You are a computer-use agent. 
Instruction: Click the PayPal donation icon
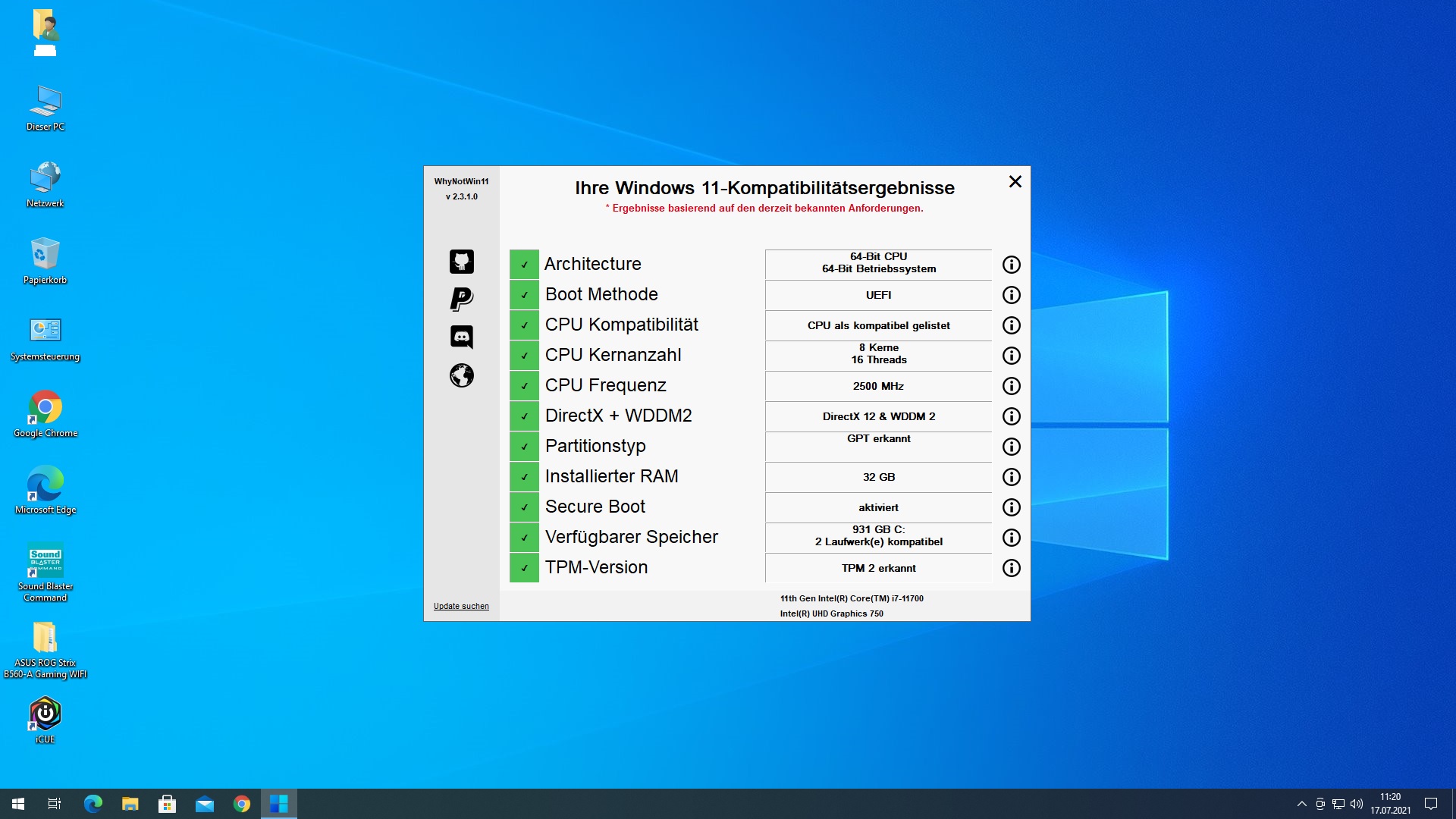[461, 299]
